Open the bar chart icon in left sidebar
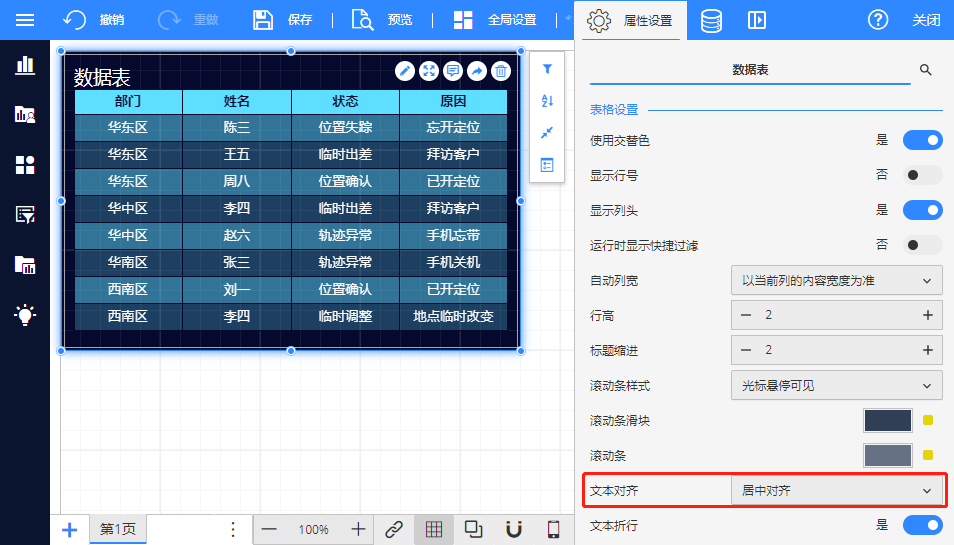 pos(25,65)
